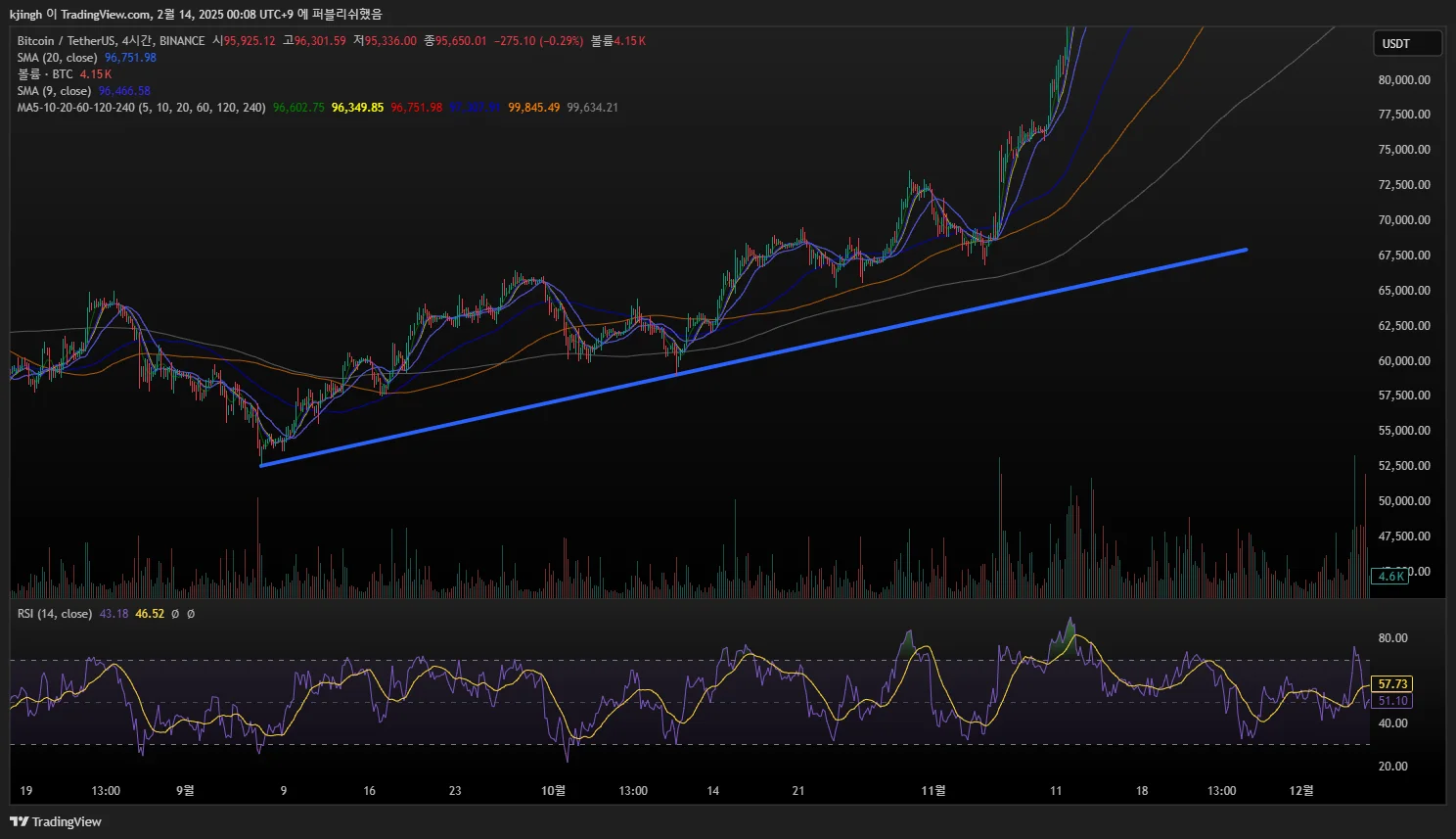The height and width of the screenshot is (839, 1456).
Task: Click the 9월 label on time axis
Action: [x=185, y=791]
